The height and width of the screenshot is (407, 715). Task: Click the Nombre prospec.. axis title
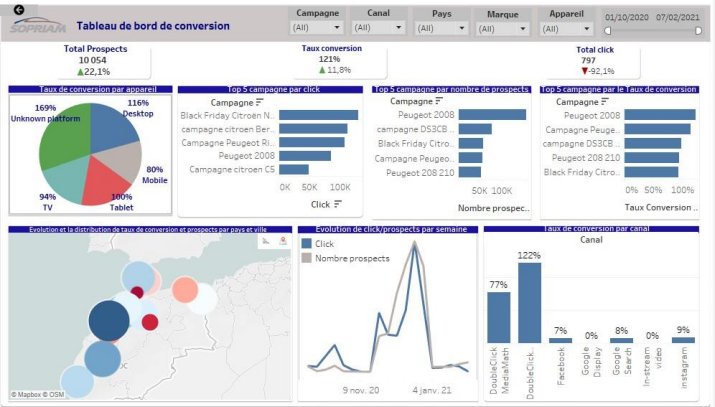point(494,208)
